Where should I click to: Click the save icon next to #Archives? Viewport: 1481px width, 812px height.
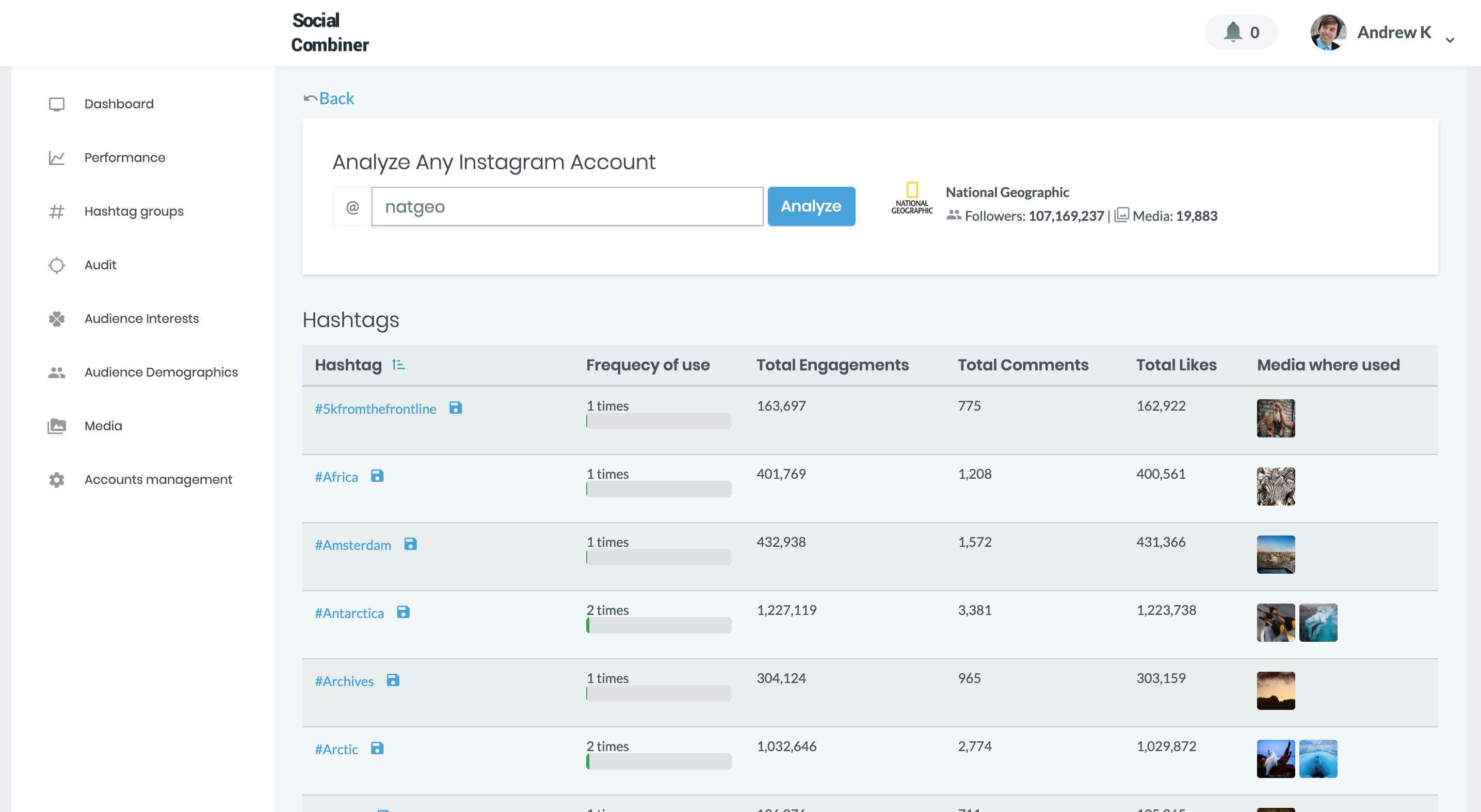[393, 680]
